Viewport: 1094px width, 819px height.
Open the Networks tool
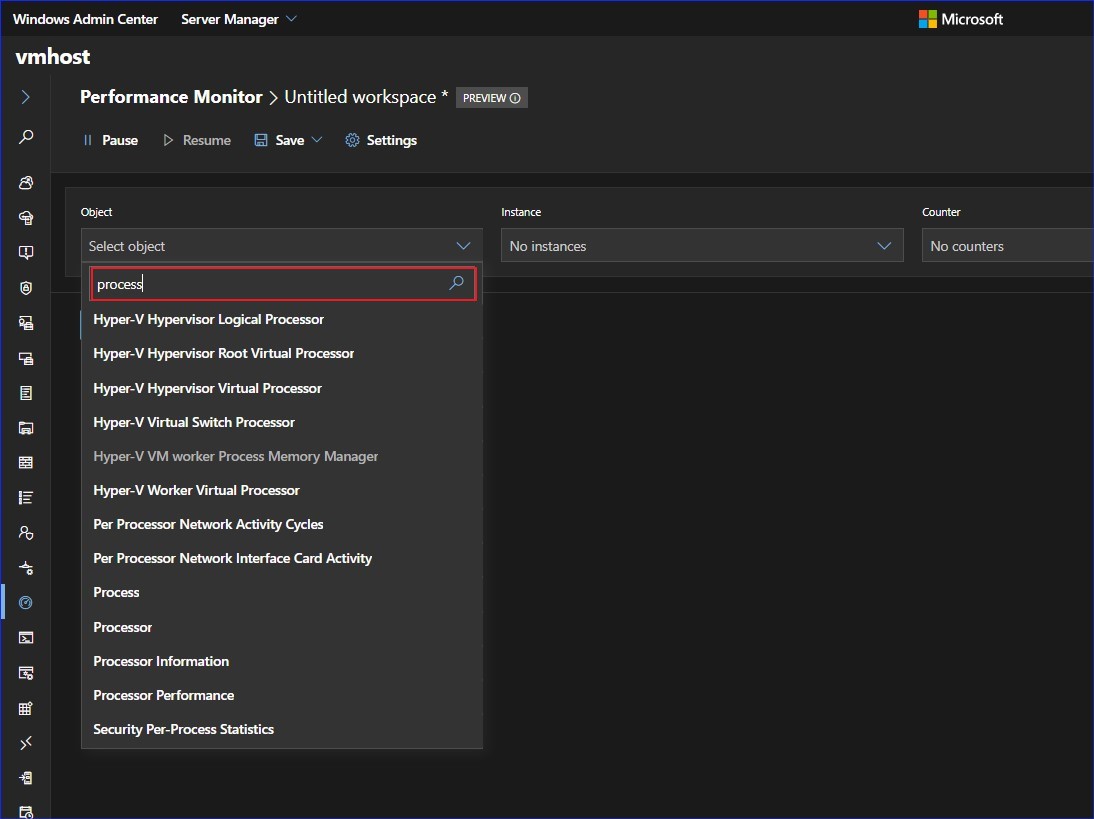pyautogui.click(x=26, y=568)
